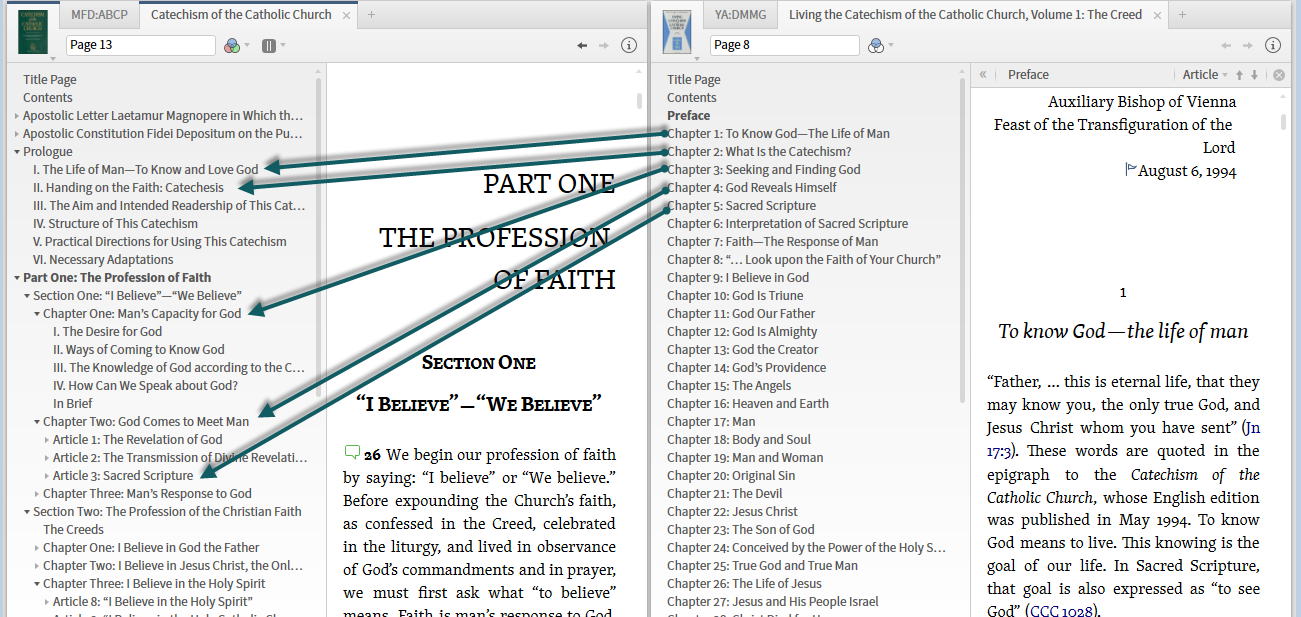This screenshot has height=617, width=1301.
Task: Open Chapter 7: Faith—The Response of Man
Action: pyautogui.click(x=773, y=242)
